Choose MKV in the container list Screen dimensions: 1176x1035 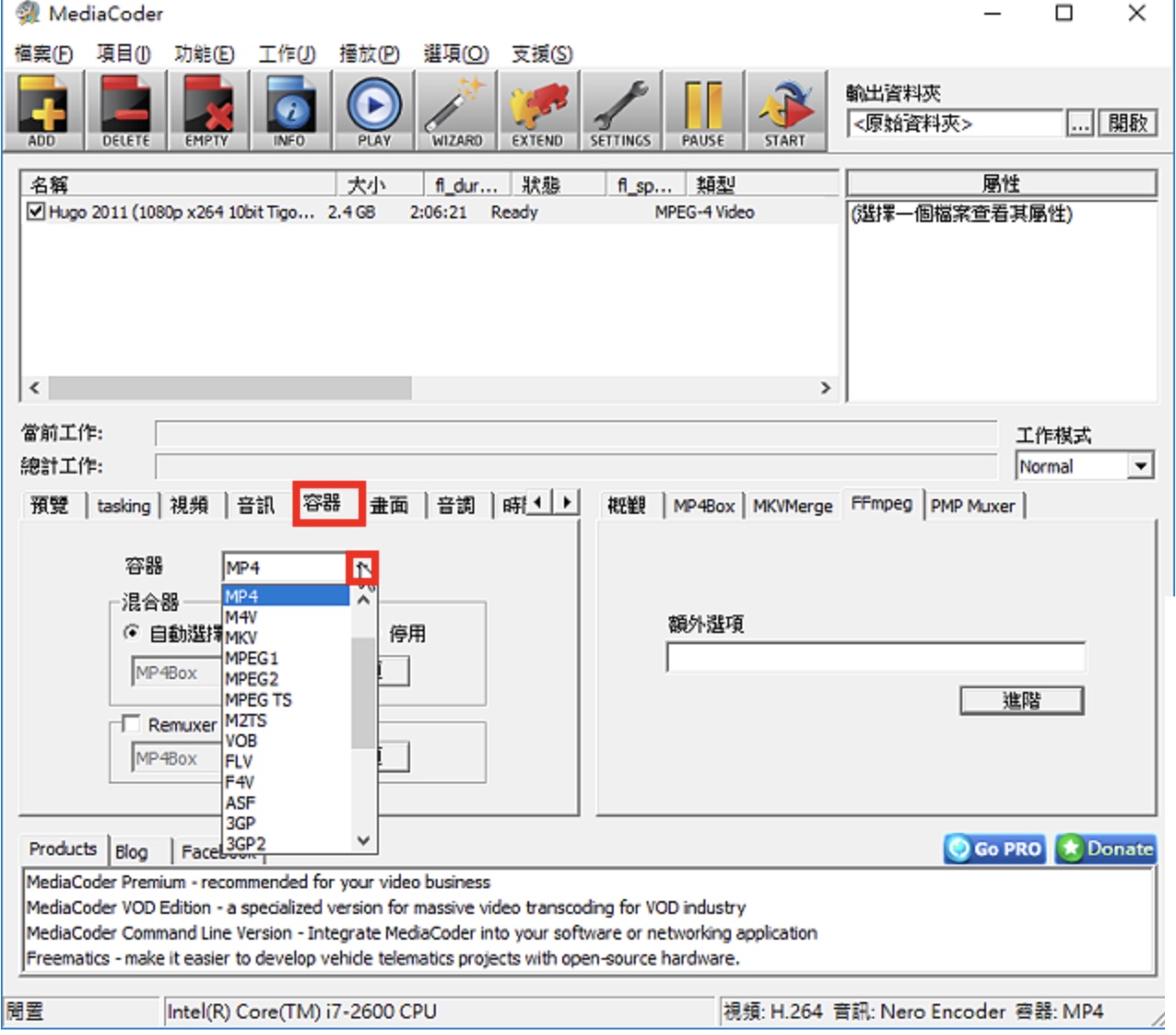click(286, 638)
